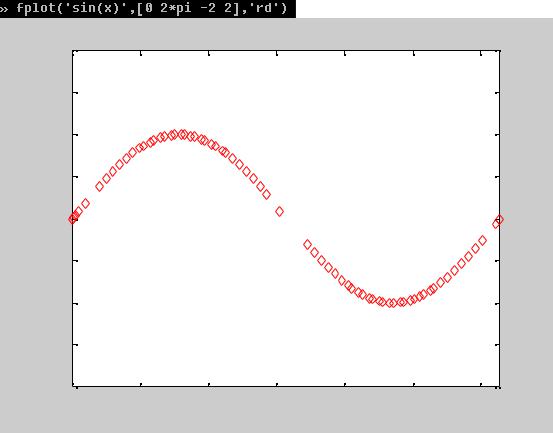The height and width of the screenshot is (433, 553).
Task: Click the fplot command text line
Action: 148,8
